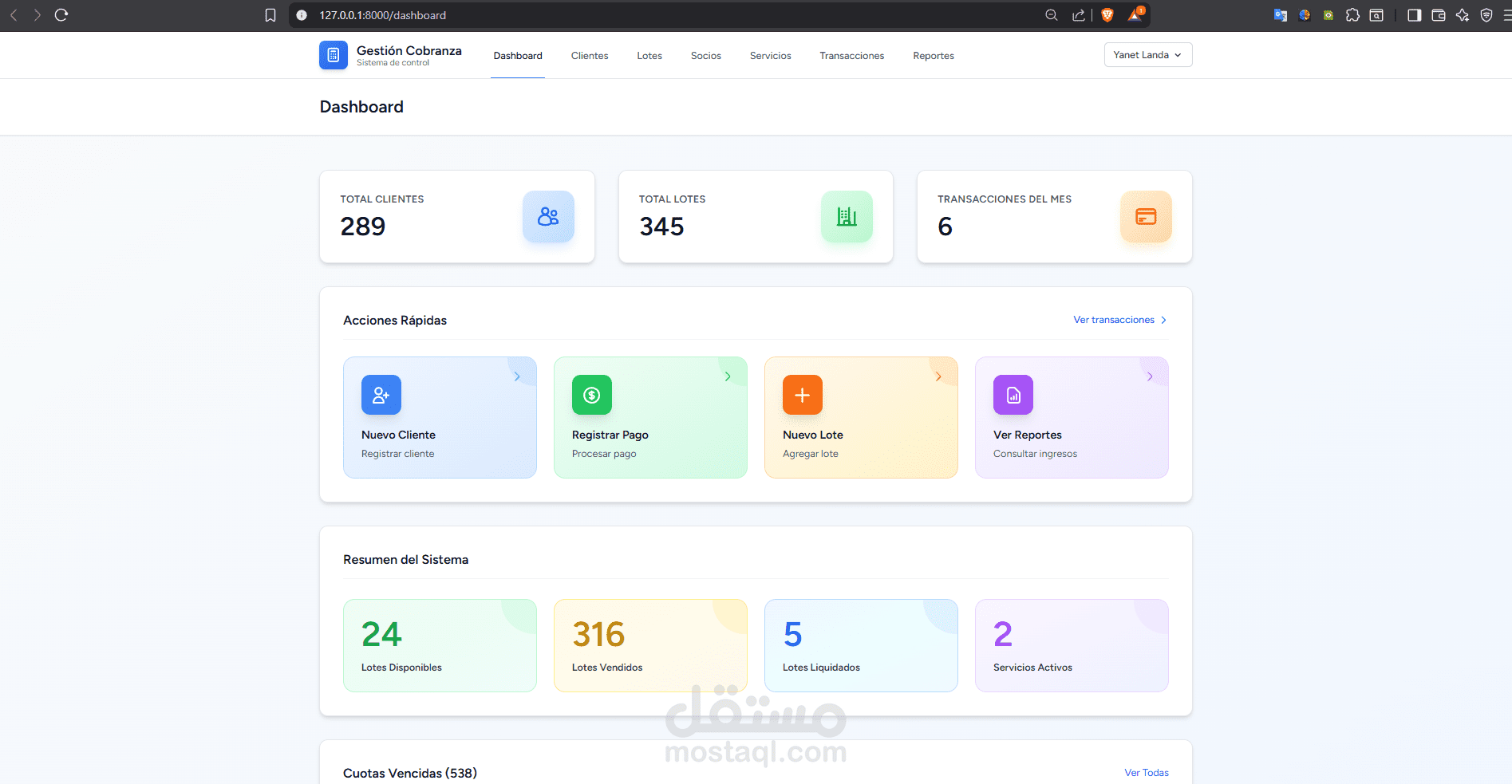The image size is (1512, 784).
Task: Open Brave Shields lion icon
Action: click(x=1107, y=15)
